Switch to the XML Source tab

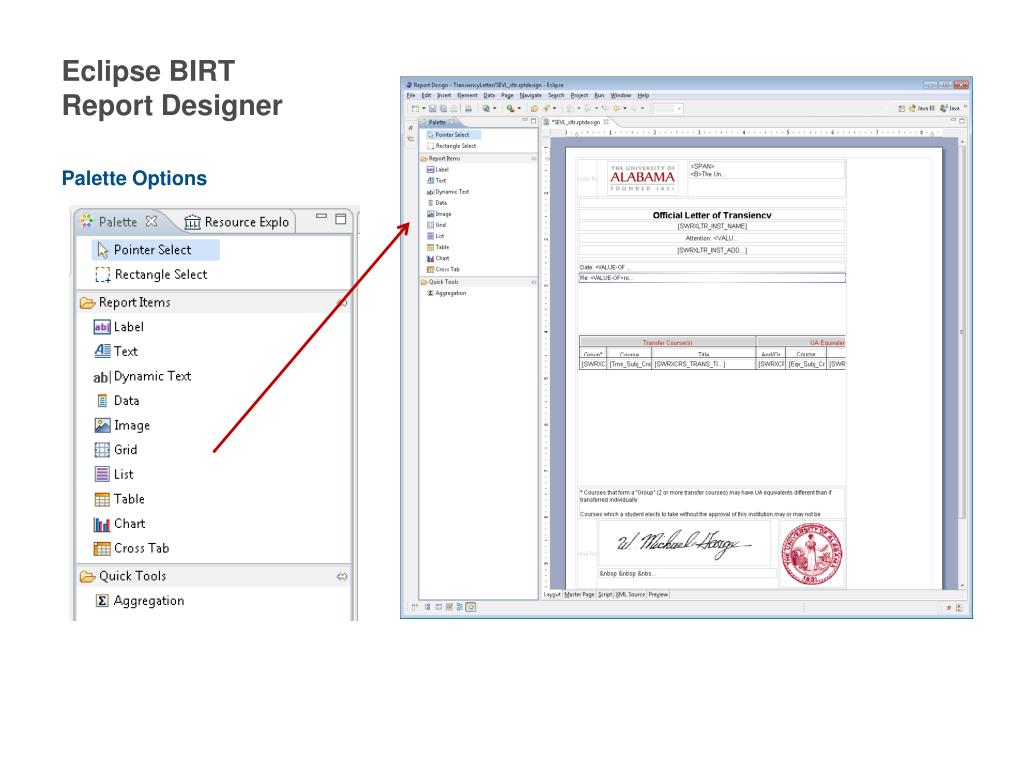(630, 594)
